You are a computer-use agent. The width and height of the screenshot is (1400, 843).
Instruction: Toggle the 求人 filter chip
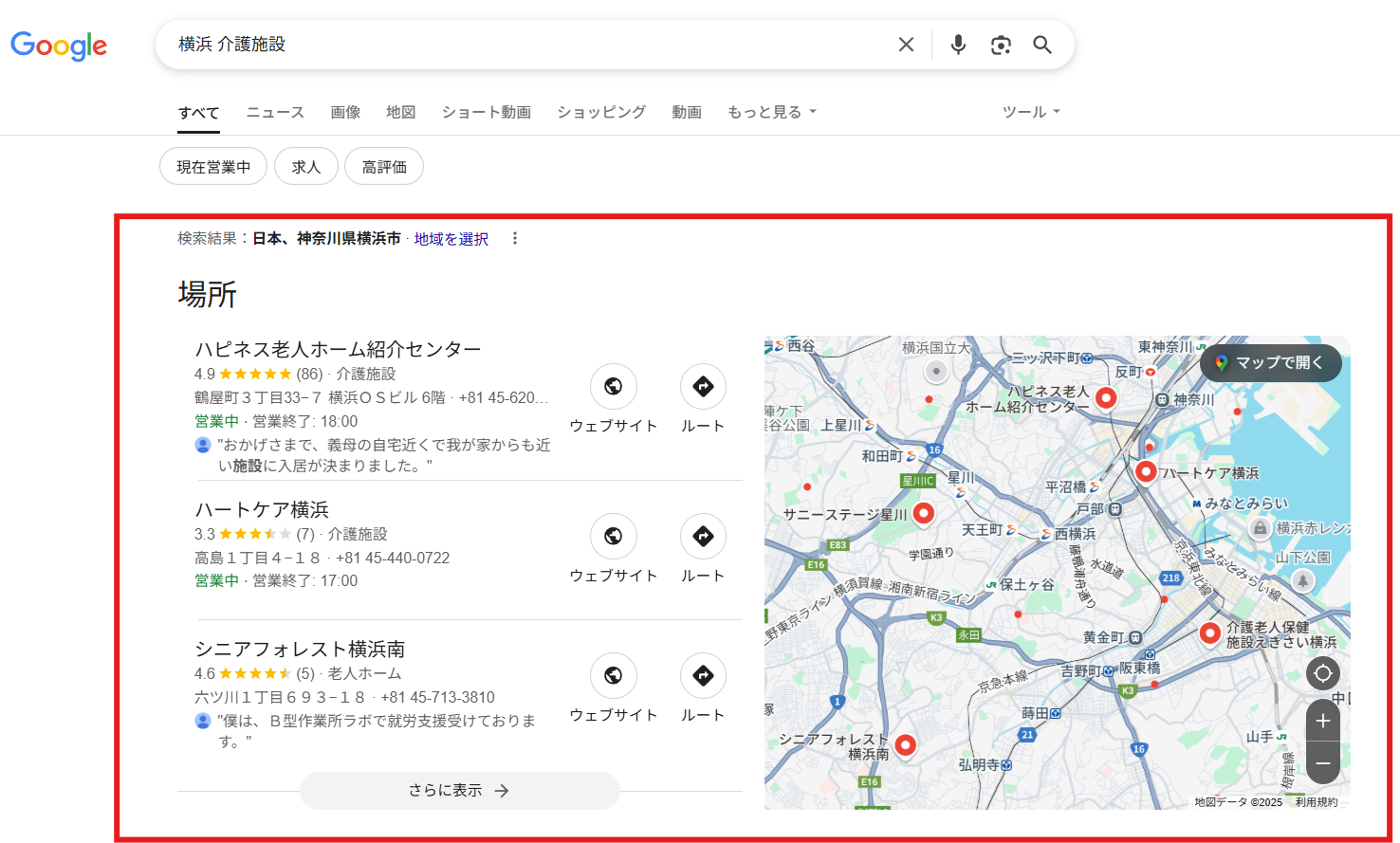[x=305, y=166]
